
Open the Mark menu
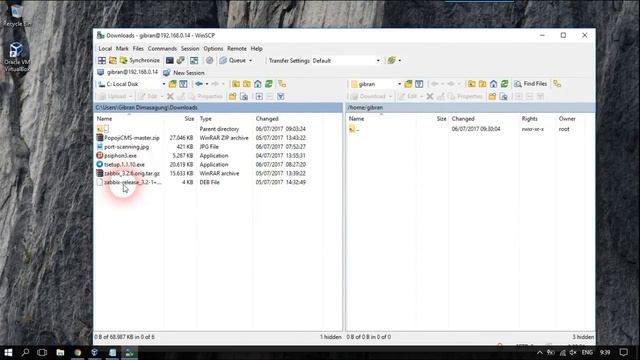coord(122,49)
